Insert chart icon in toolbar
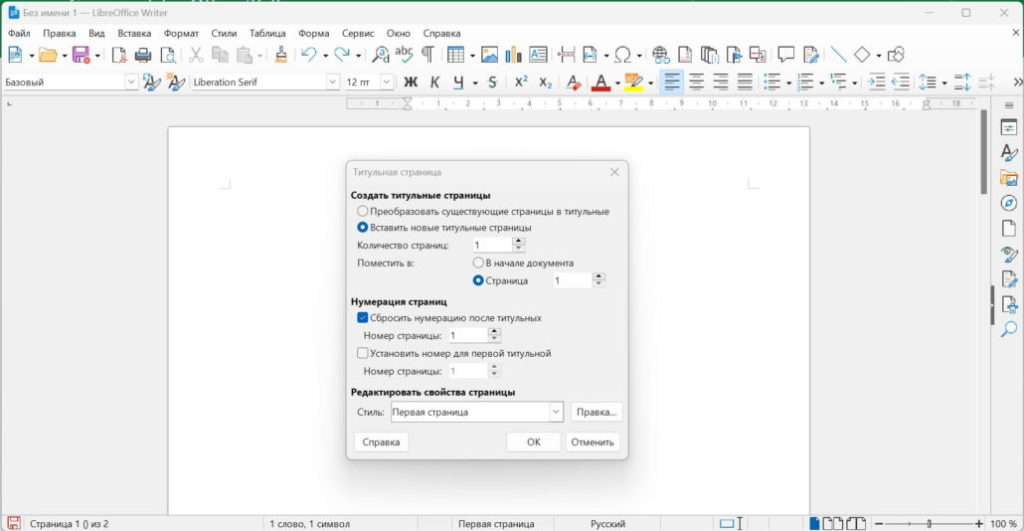This screenshot has height=531, width=1024. click(513, 55)
